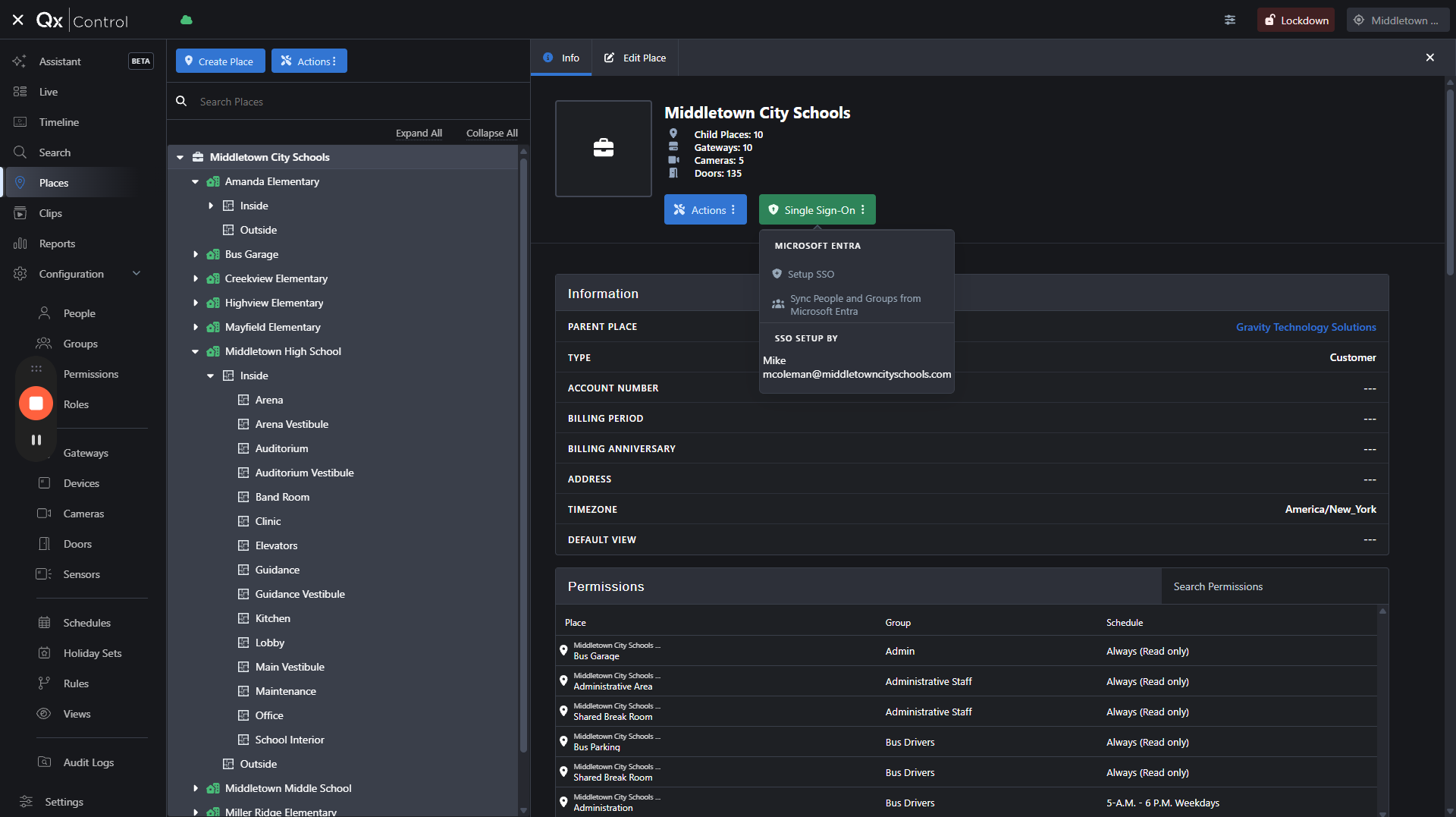Open Schedules in the sidebar
This screenshot has width=1456, height=817.
tap(86, 623)
